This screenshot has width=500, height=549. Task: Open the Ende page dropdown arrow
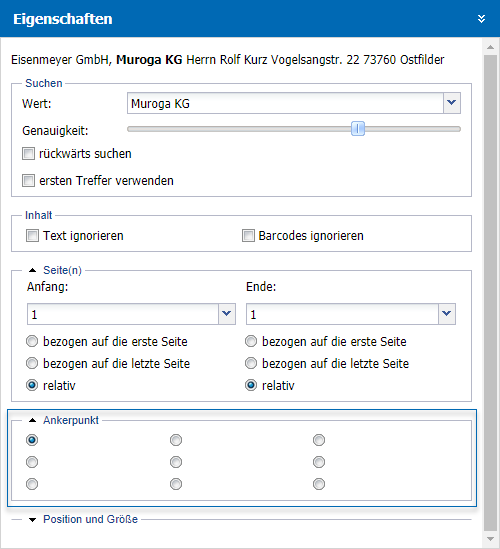[x=447, y=314]
